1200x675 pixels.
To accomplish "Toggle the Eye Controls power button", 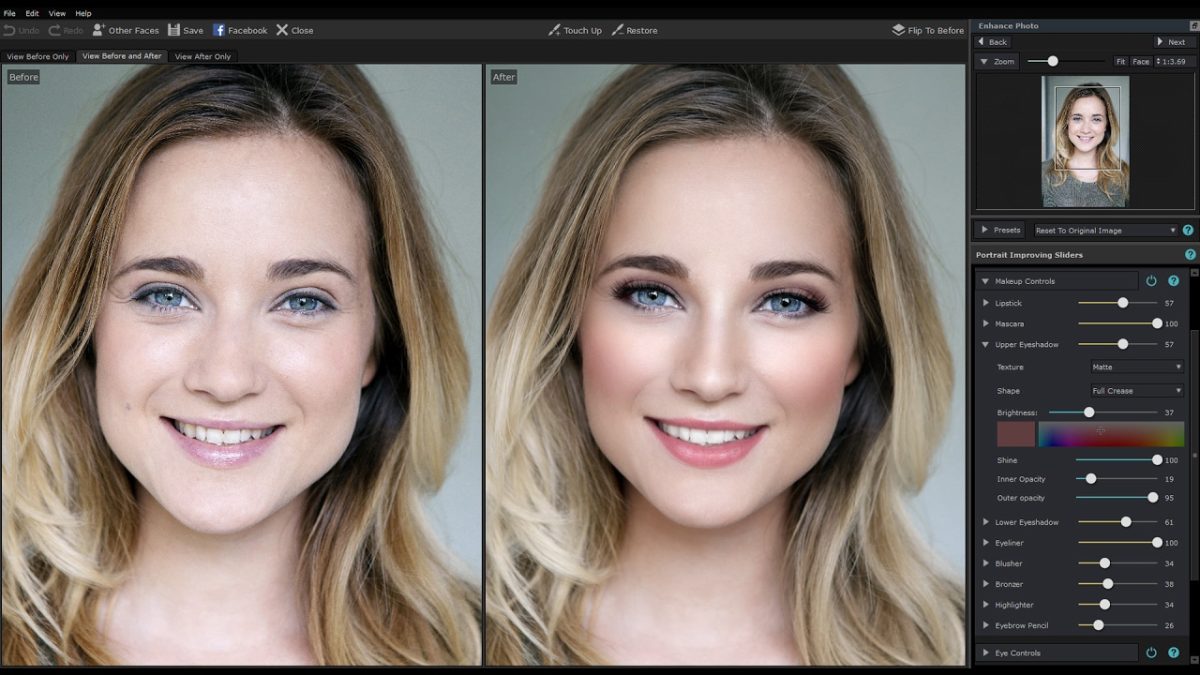I will pos(1151,653).
